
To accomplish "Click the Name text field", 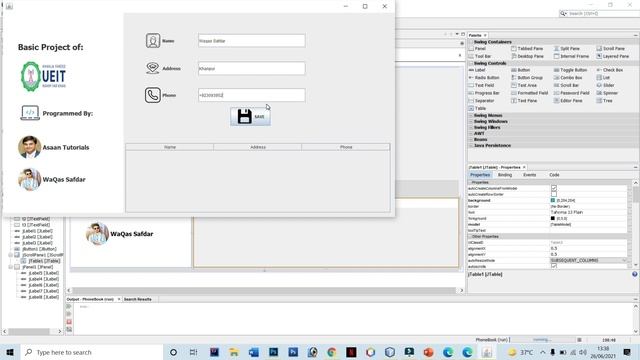I will click(x=251, y=41).
